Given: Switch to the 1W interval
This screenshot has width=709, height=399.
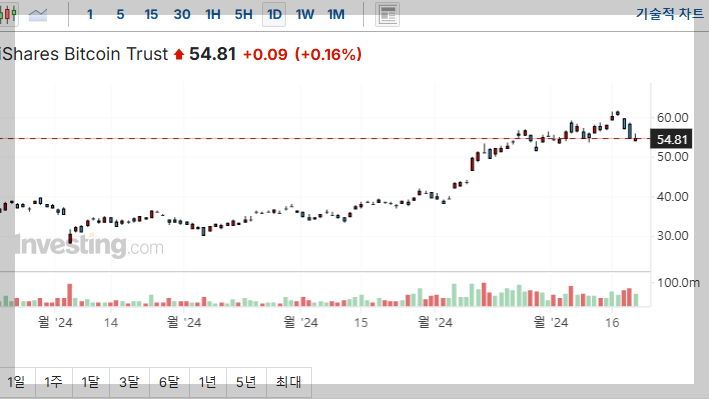Looking at the screenshot, I should [305, 14].
